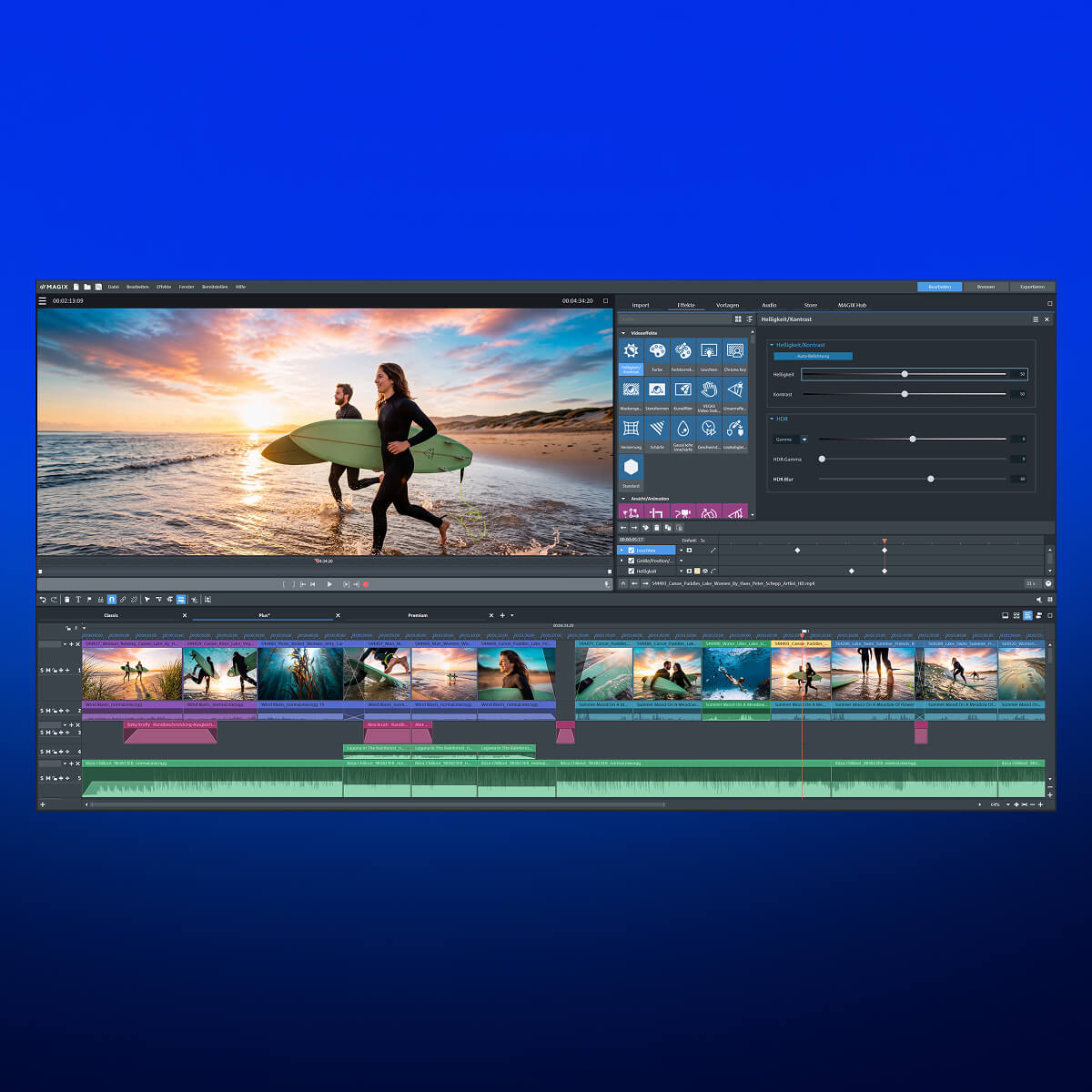Click the underwater kelp clip thumbnail
The width and height of the screenshot is (1092, 1092).
pyautogui.click(x=300, y=673)
